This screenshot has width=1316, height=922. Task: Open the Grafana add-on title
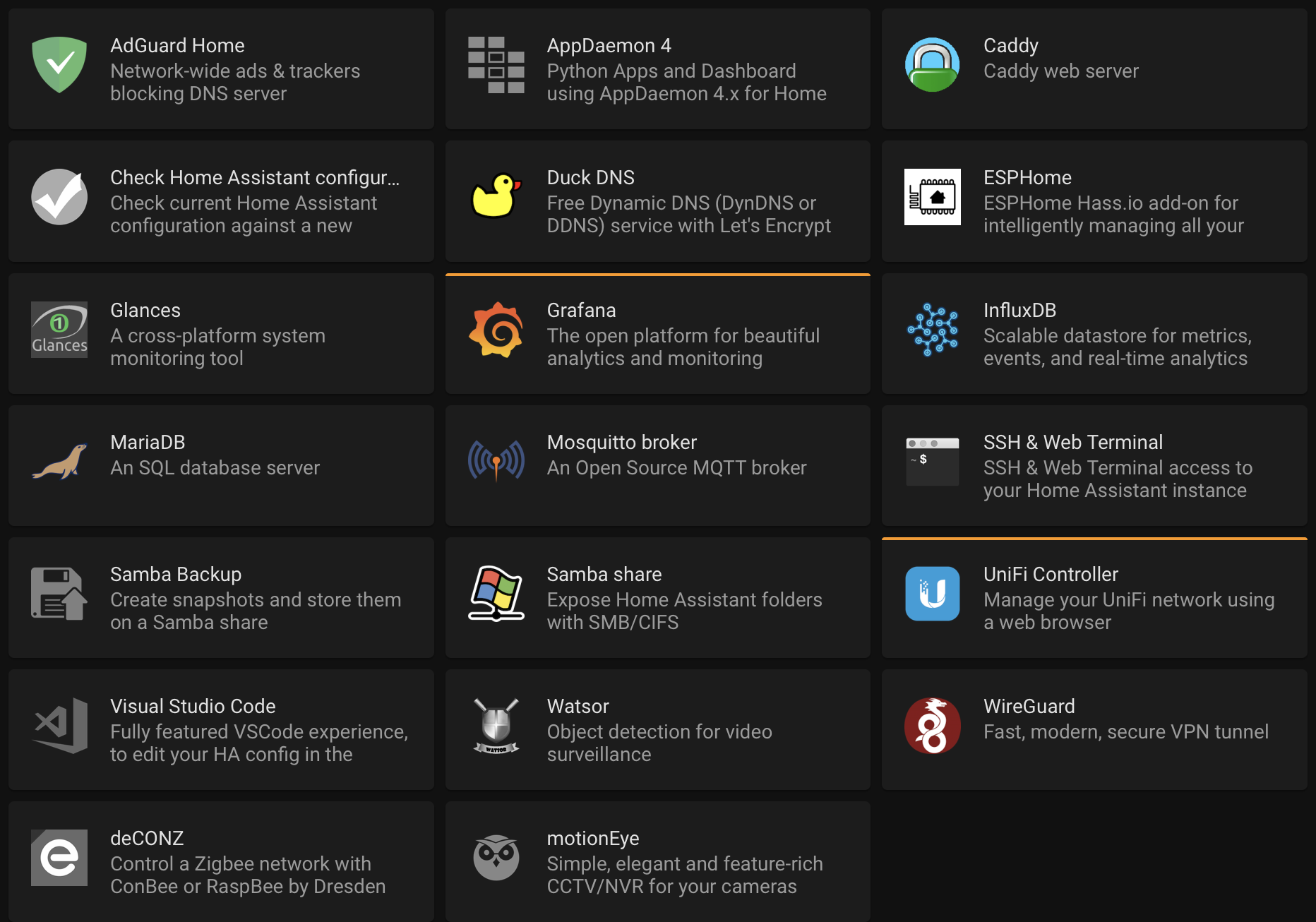point(581,311)
